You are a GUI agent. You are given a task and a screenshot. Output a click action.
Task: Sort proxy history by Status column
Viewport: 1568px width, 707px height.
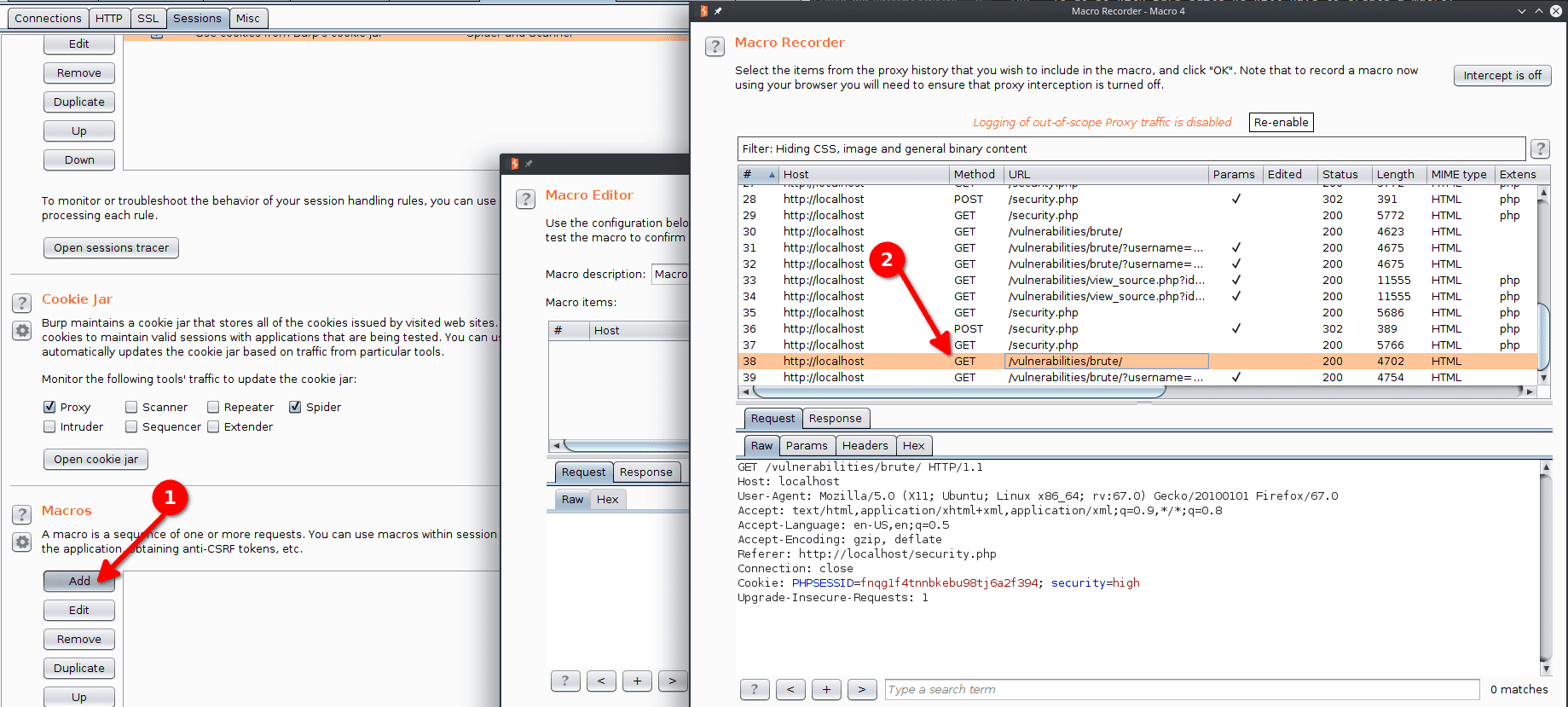click(x=1345, y=174)
